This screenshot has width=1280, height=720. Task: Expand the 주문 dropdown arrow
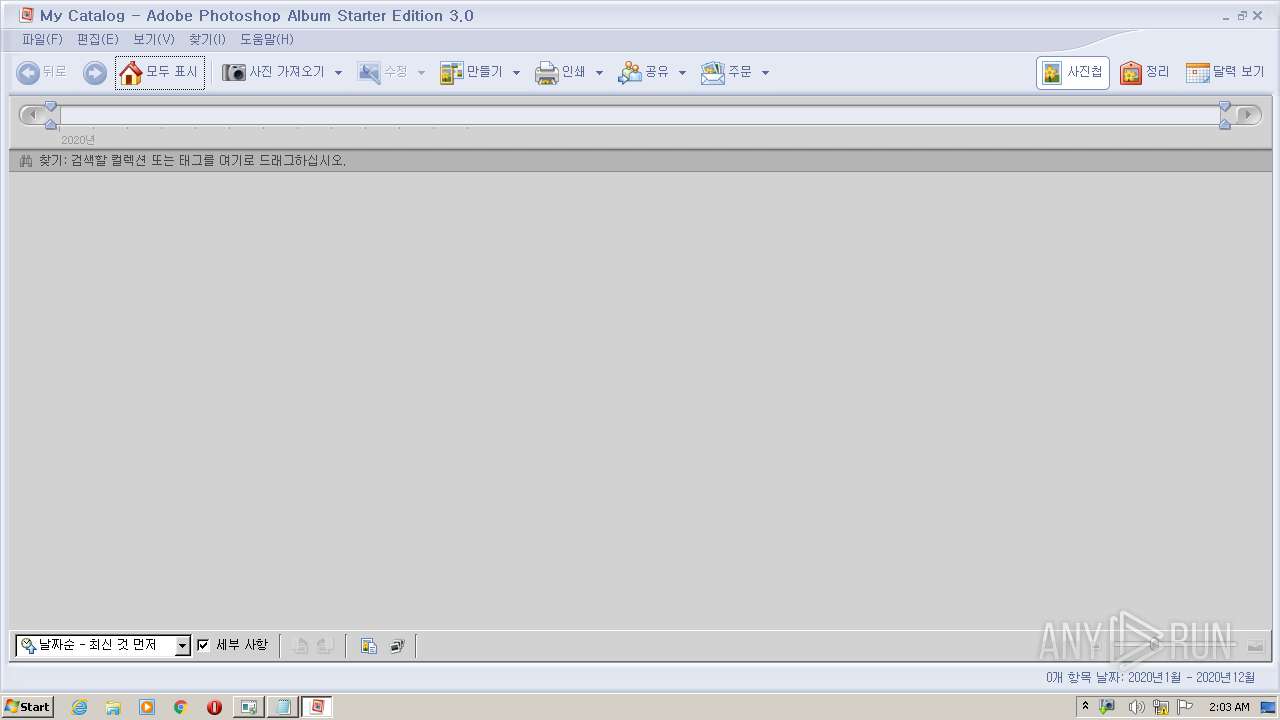(x=765, y=73)
